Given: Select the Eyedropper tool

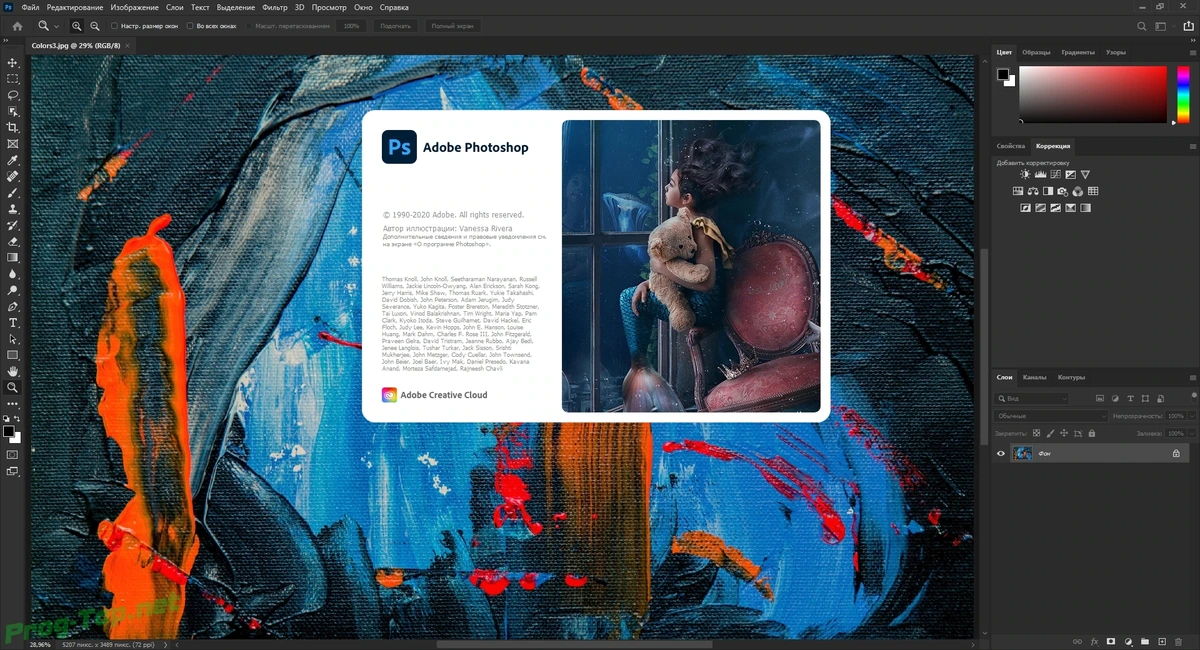Looking at the screenshot, I should coord(13,160).
